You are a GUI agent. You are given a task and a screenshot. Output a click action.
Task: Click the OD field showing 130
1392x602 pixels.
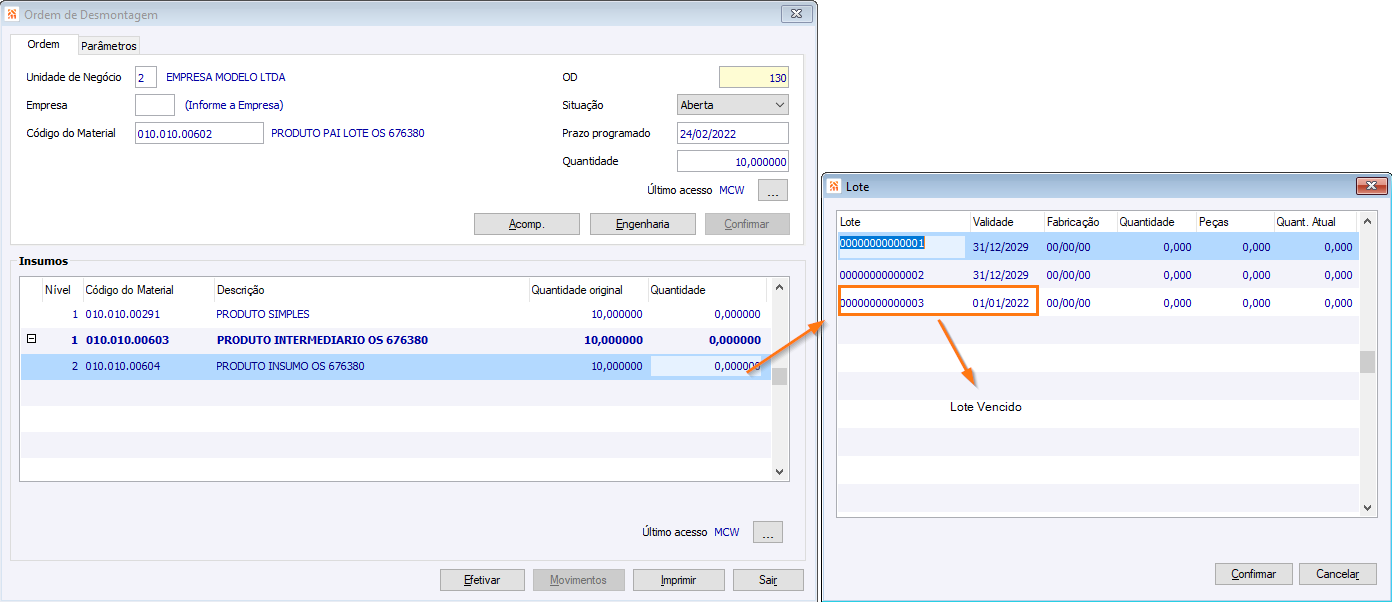point(754,77)
